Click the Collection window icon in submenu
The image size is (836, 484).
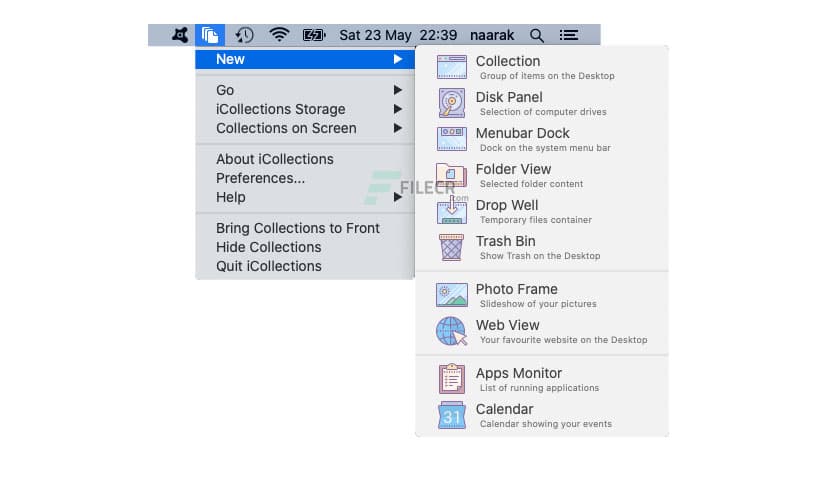coord(452,67)
